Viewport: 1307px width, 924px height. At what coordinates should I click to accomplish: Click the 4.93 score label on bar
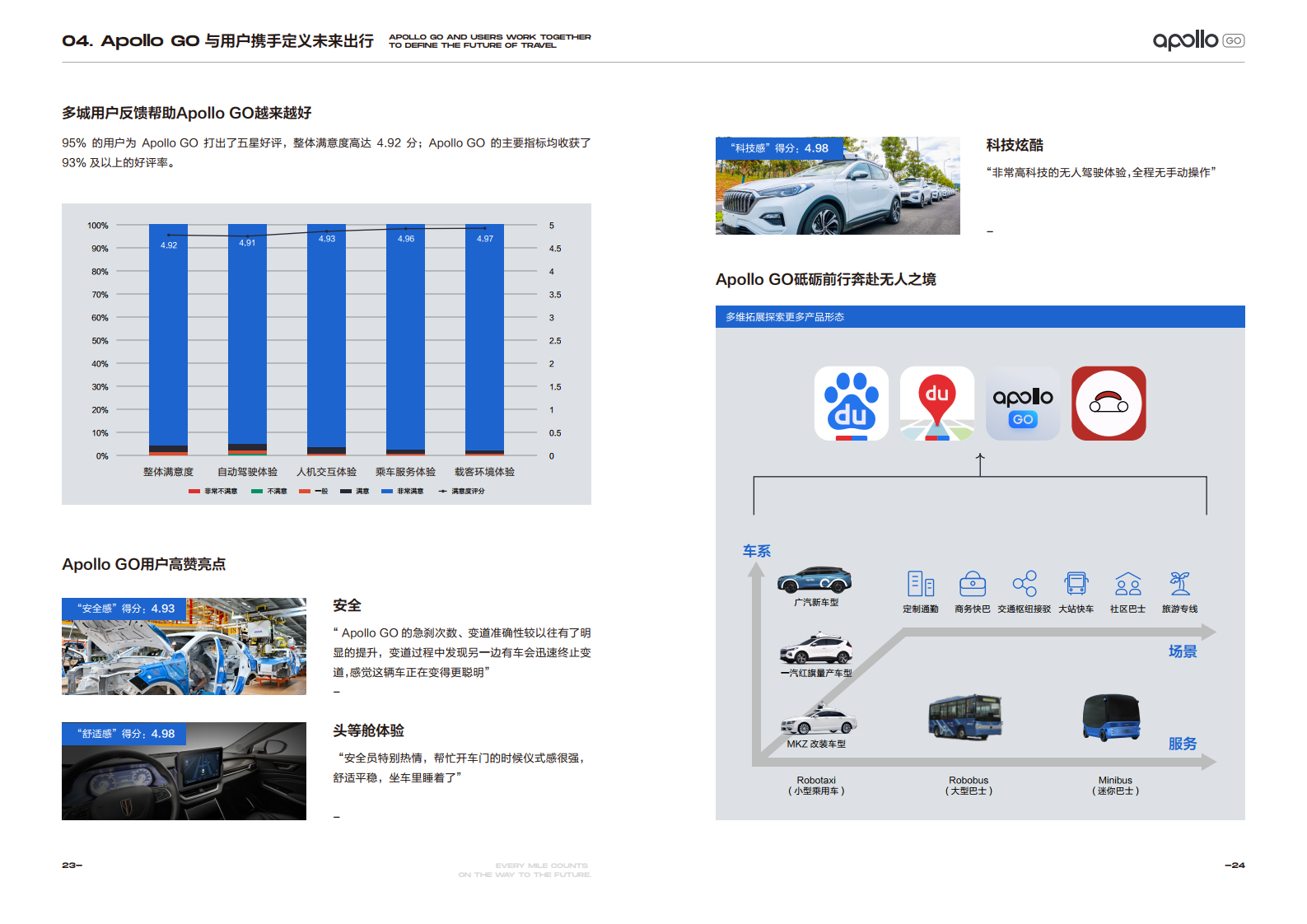(x=327, y=239)
